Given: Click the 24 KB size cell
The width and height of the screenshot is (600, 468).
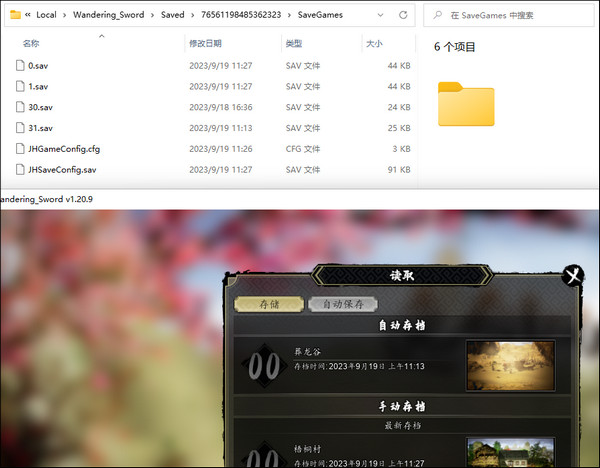Looking at the screenshot, I should pos(399,107).
